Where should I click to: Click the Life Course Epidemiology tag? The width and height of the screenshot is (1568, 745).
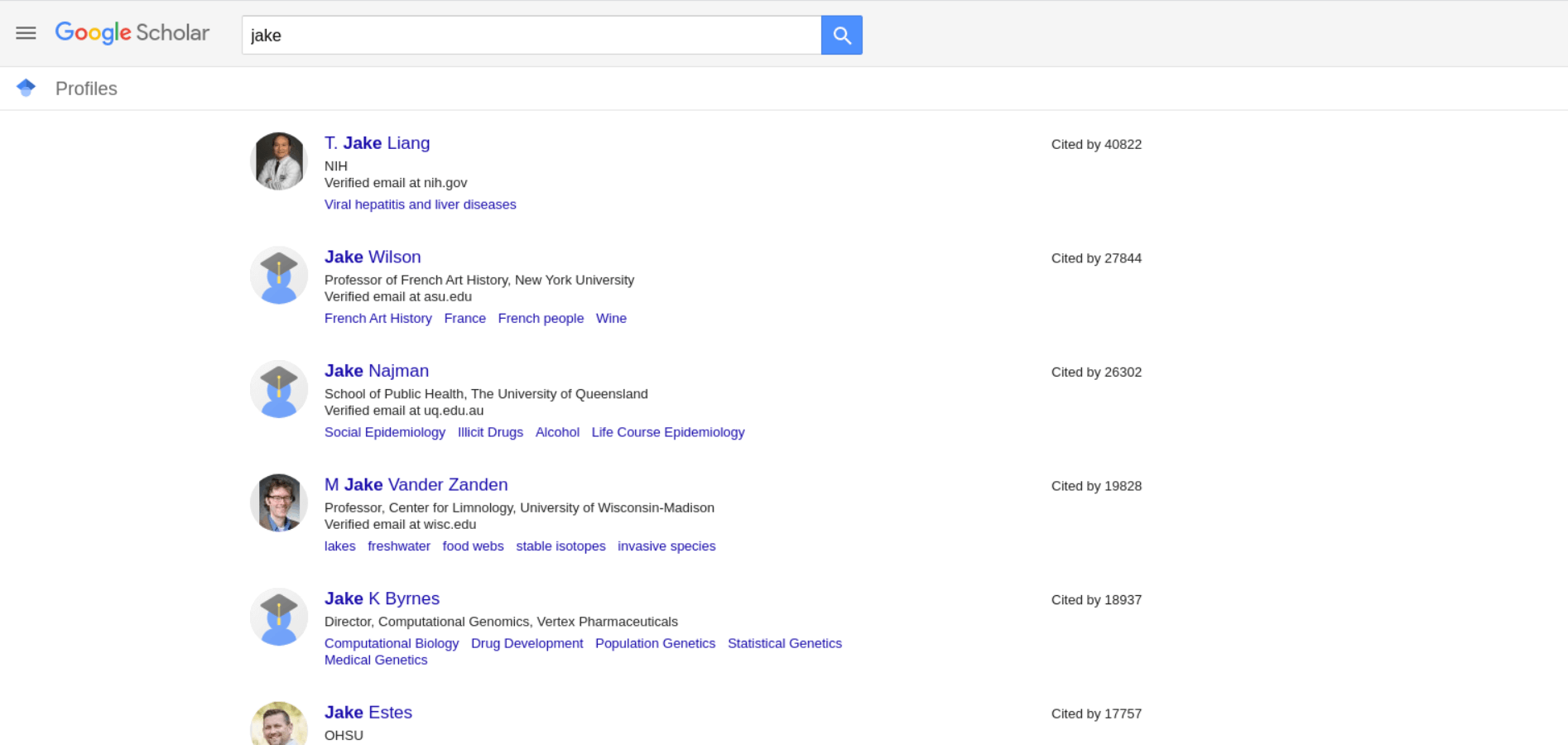667,431
